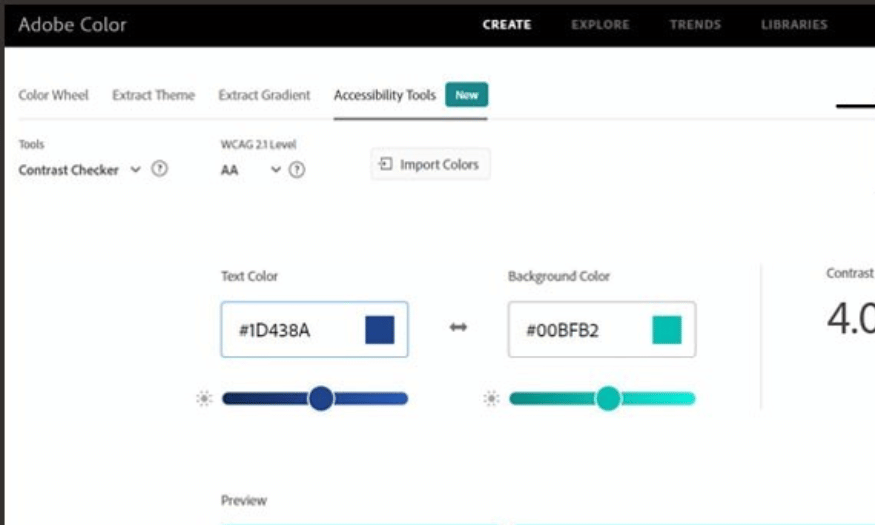Click the Text Color hex field #1D438A
Screen dimensions: 875x525
click(314, 330)
